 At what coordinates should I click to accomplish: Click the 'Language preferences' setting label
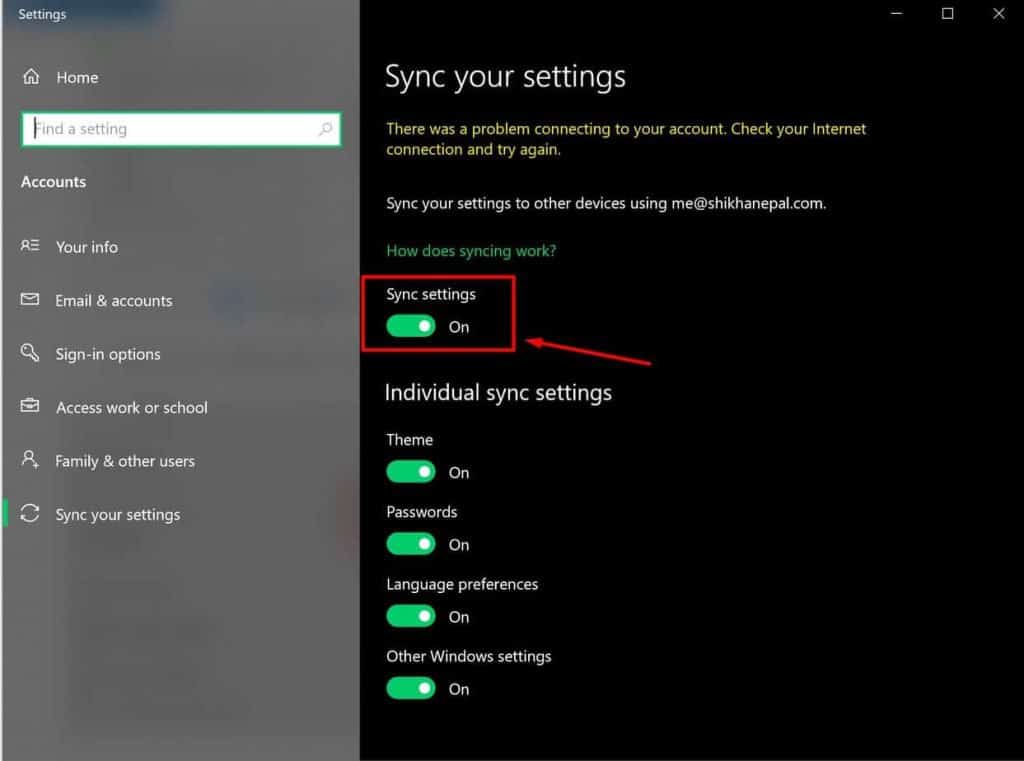click(x=462, y=584)
